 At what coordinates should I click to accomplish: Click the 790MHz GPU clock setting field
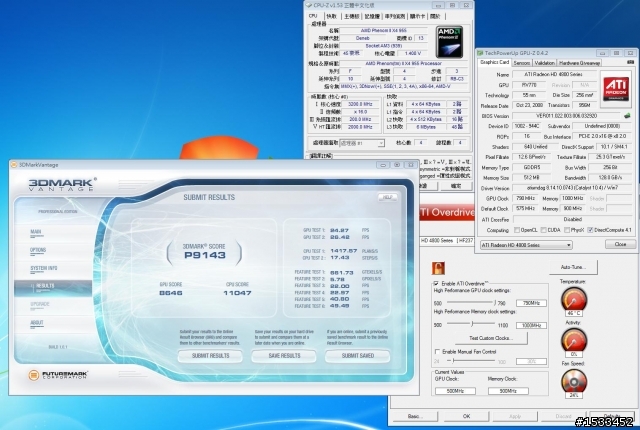pos(531,303)
